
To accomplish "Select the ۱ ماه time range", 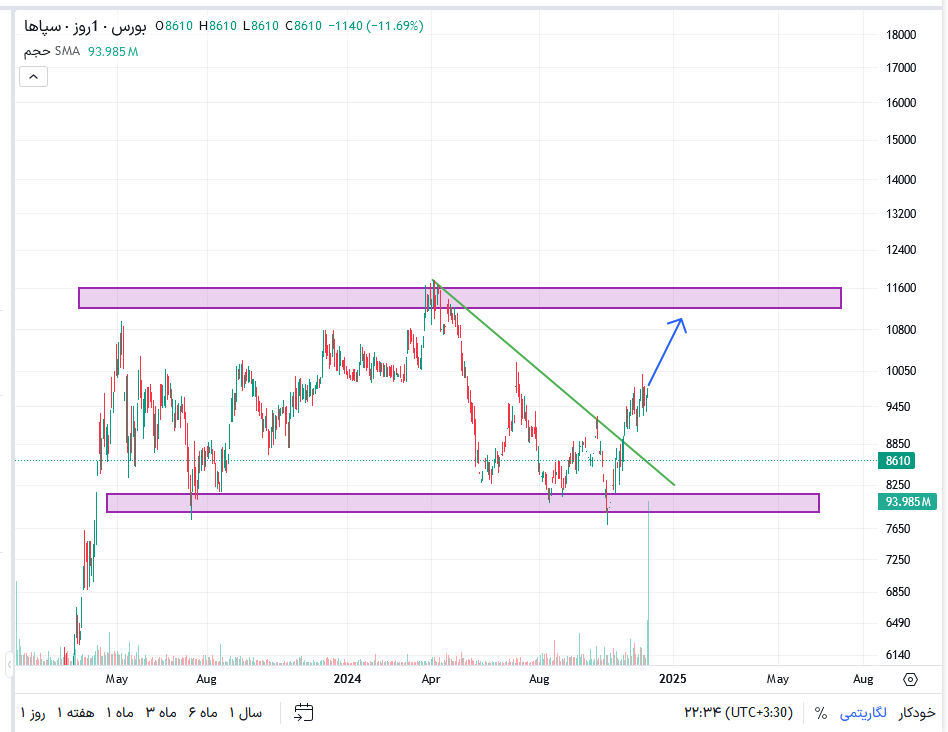I will tap(120, 713).
